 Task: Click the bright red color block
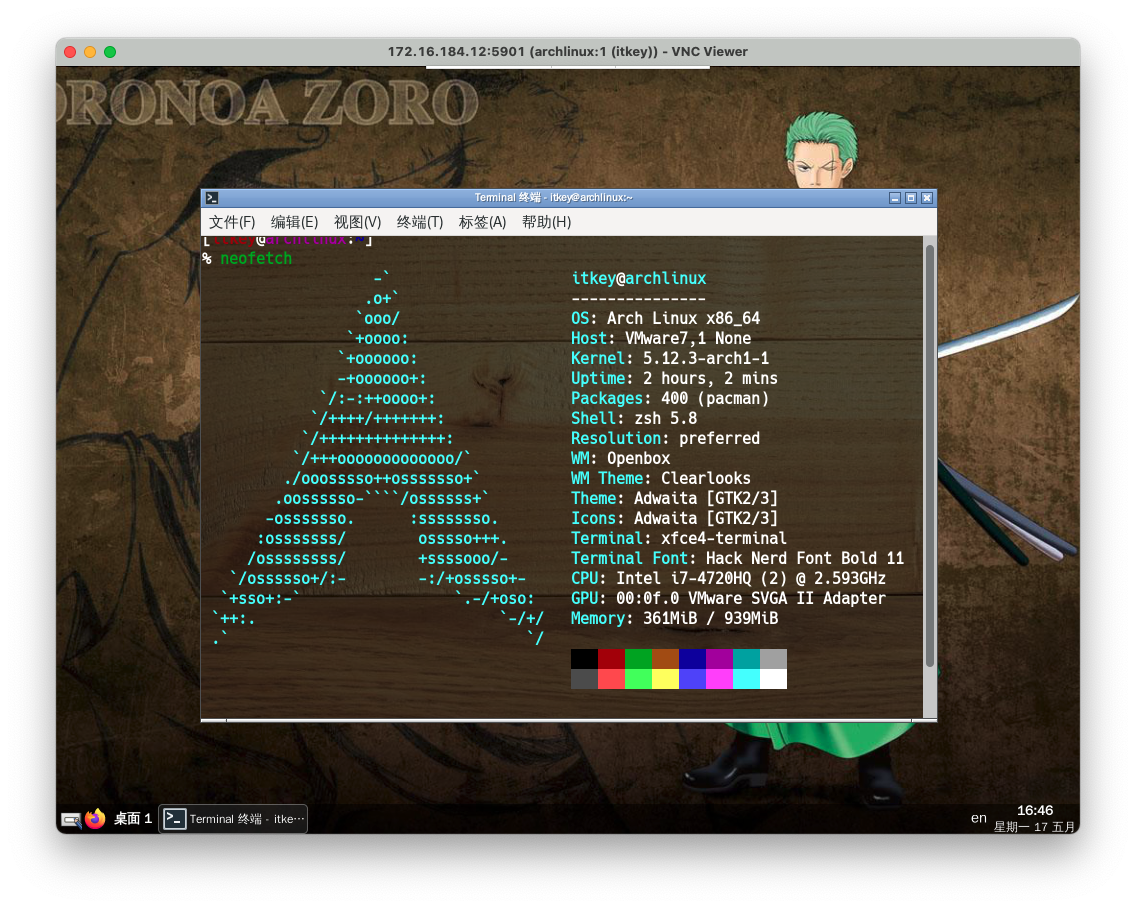[611, 679]
